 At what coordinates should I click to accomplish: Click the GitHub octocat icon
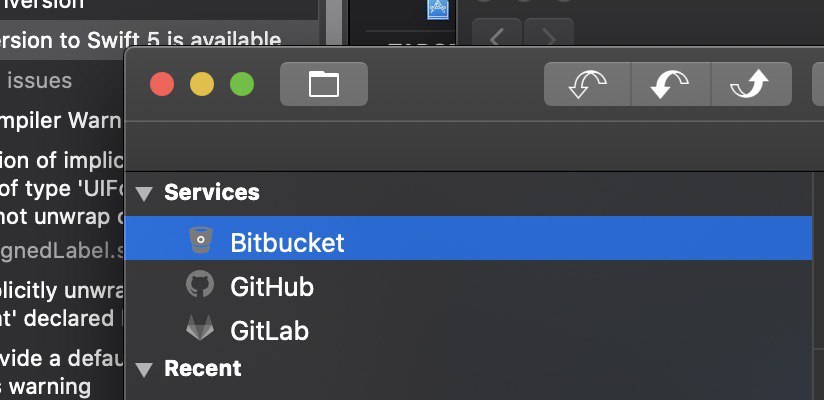pos(200,284)
